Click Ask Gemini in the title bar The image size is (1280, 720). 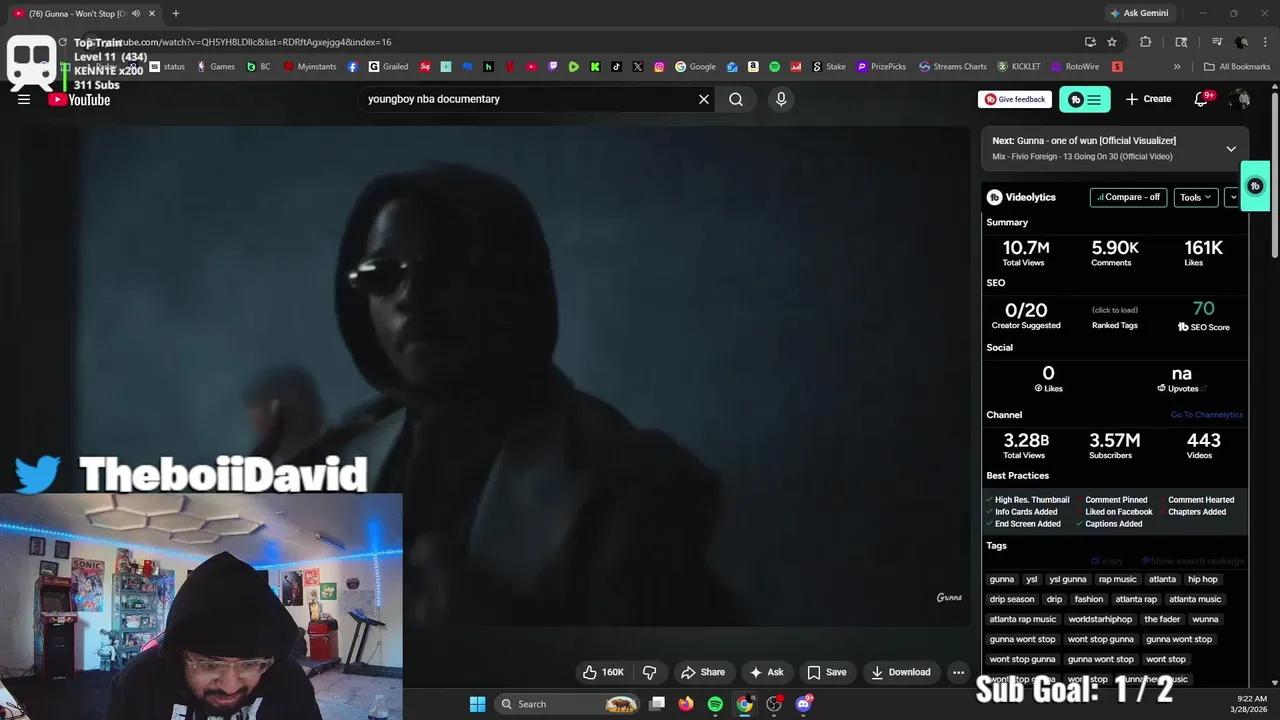click(x=1138, y=13)
